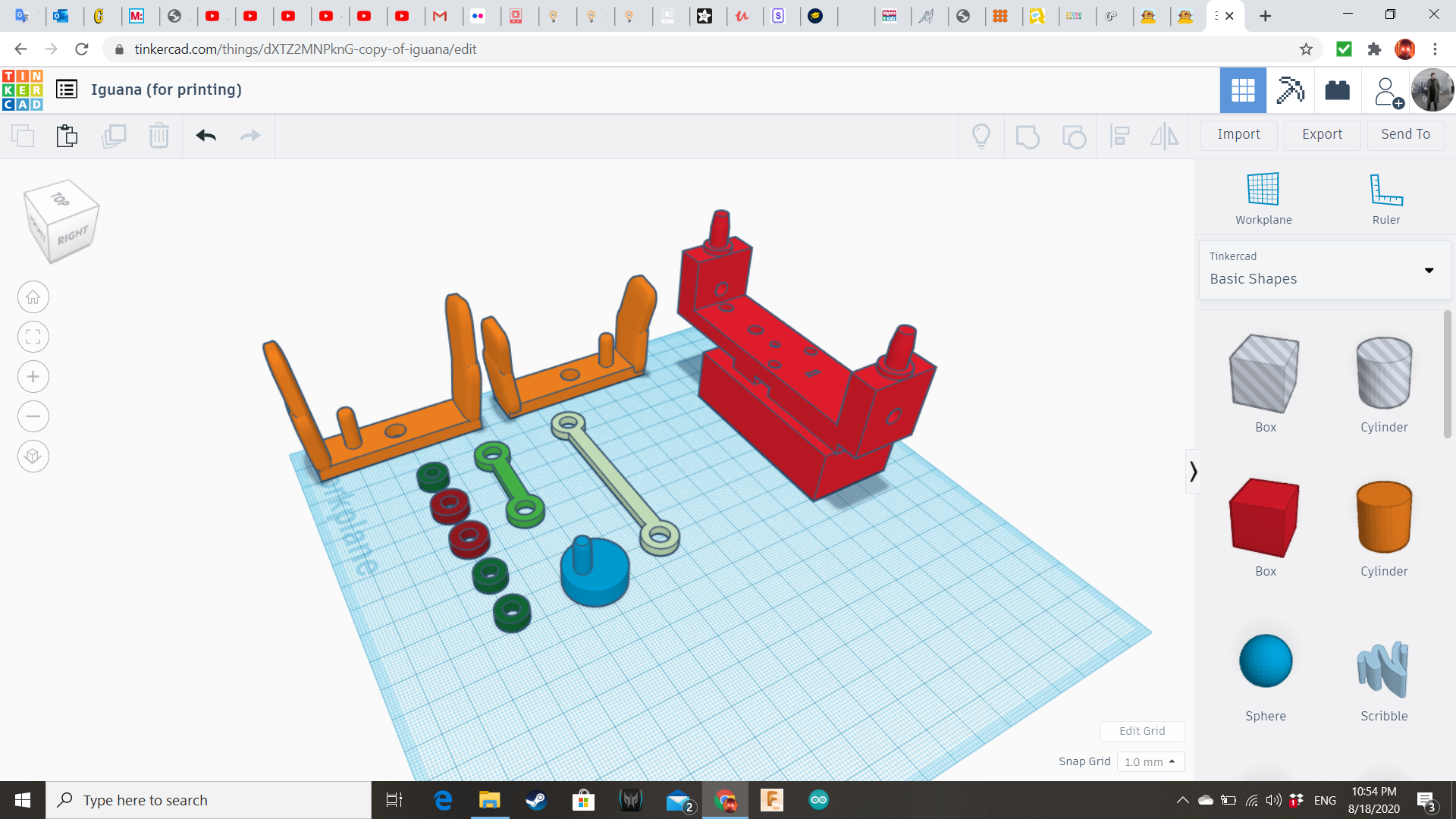Collapse the shapes panel chevron
This screenshot has width=1456, height=819.
1193,472
